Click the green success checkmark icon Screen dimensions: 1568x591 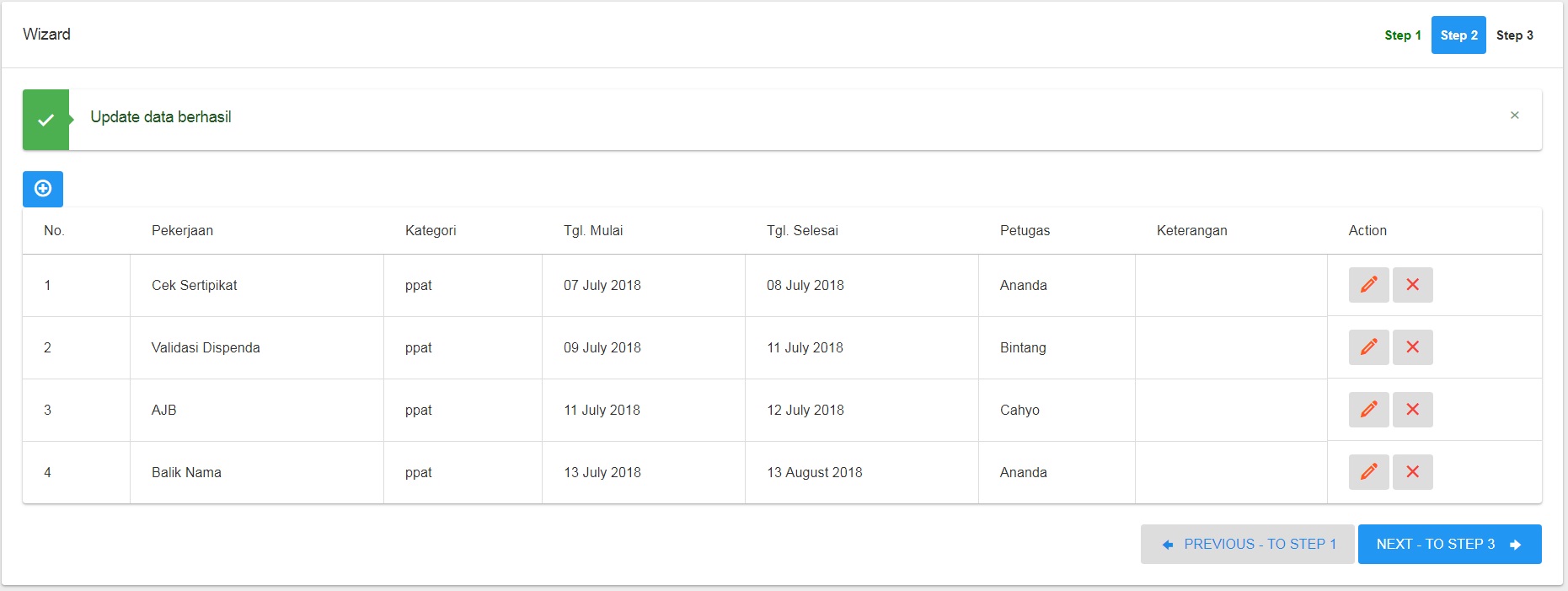45,120
